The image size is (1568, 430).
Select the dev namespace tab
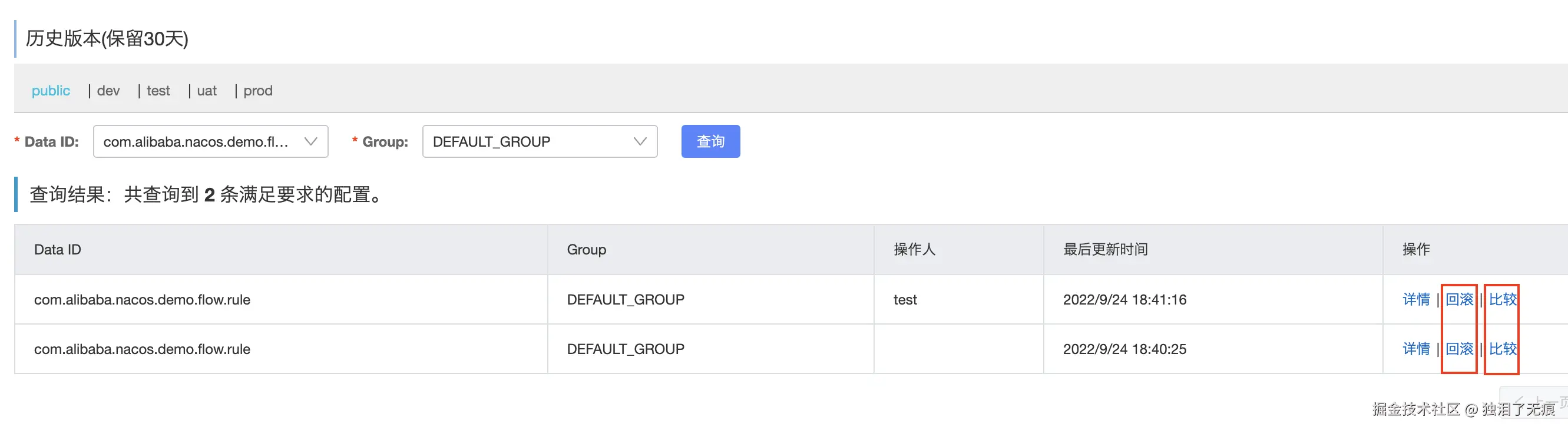[x=108, y=91]
